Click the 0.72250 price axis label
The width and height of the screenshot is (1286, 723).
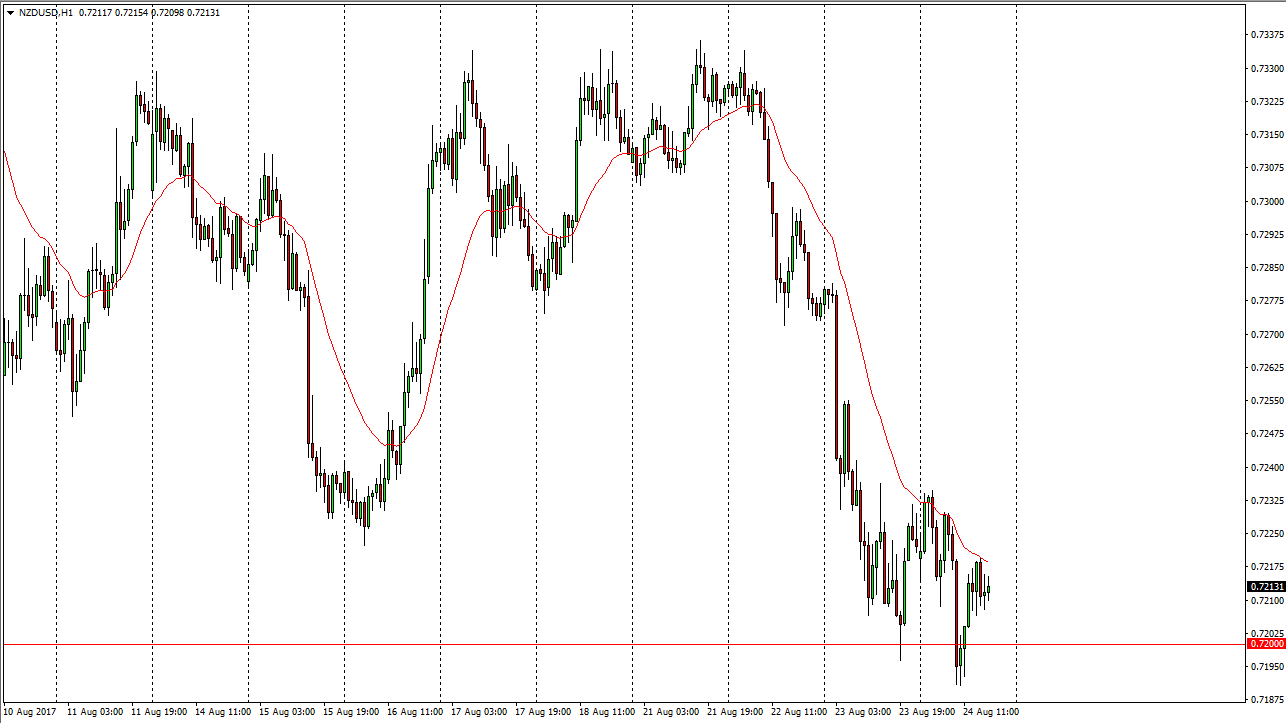pyautogui.click(x=1265, y=533)
